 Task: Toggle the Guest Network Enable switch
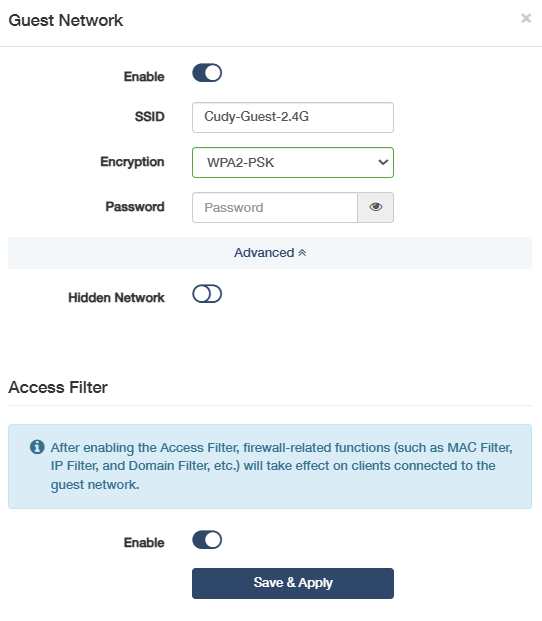pyautogui.click(x=207, y=73)
